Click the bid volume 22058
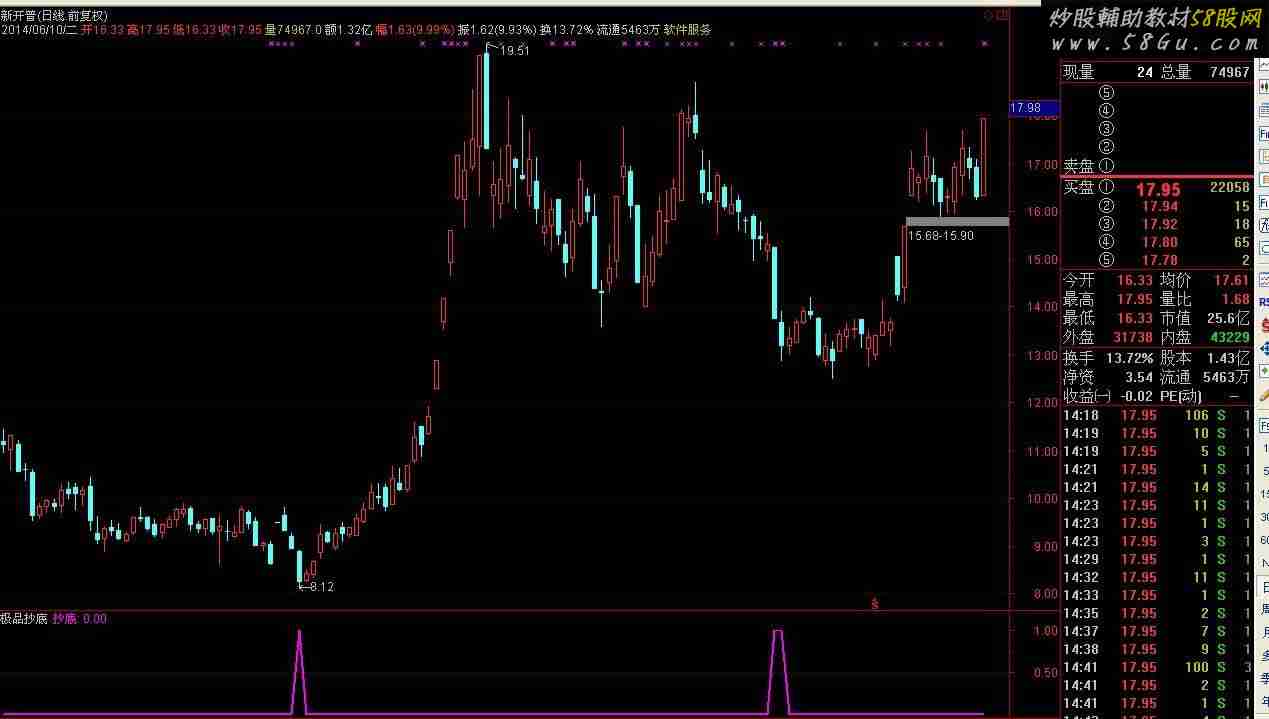Screen dimensions: 1269x719 point(1229,188)
